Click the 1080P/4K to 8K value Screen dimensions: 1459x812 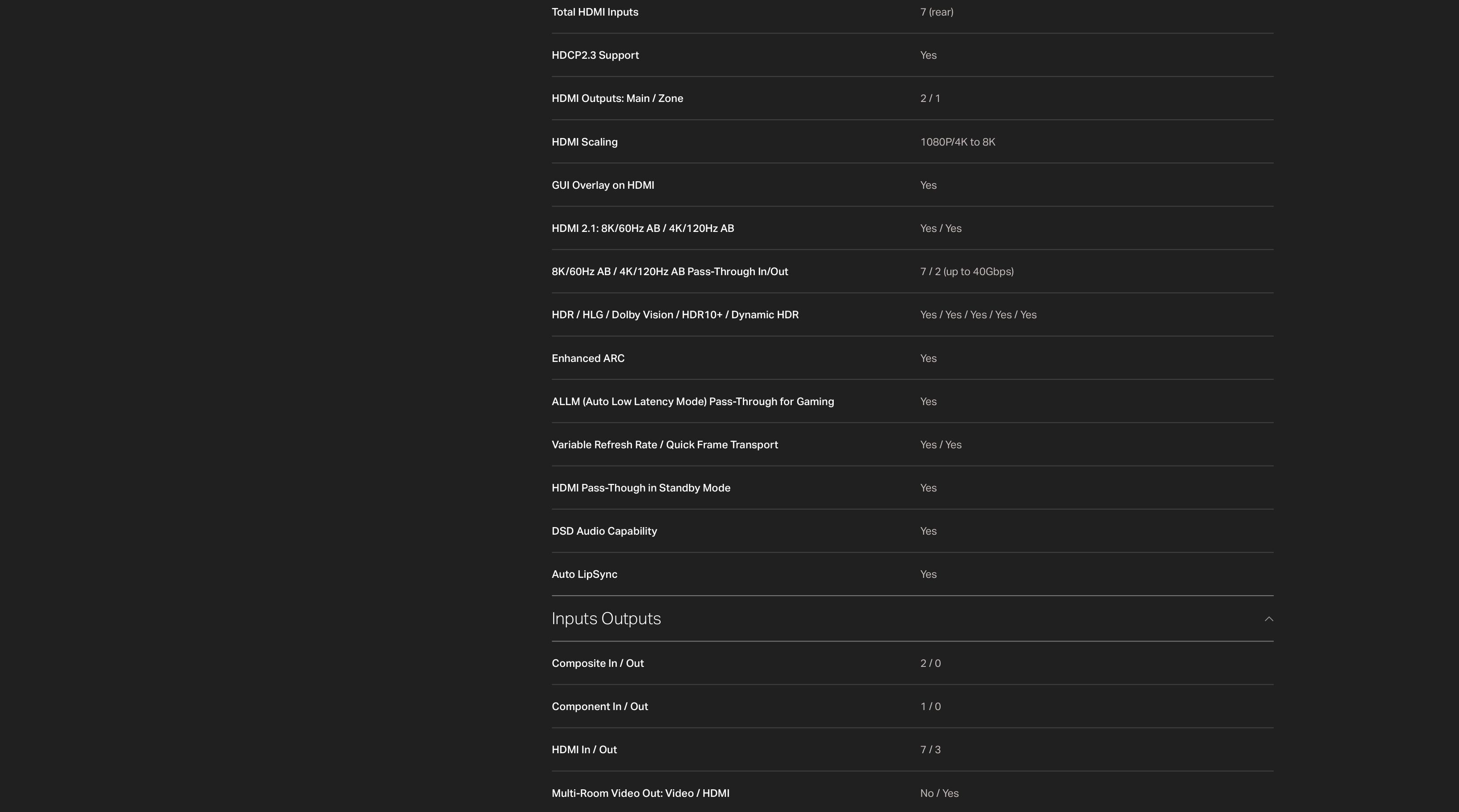point(958,142)
